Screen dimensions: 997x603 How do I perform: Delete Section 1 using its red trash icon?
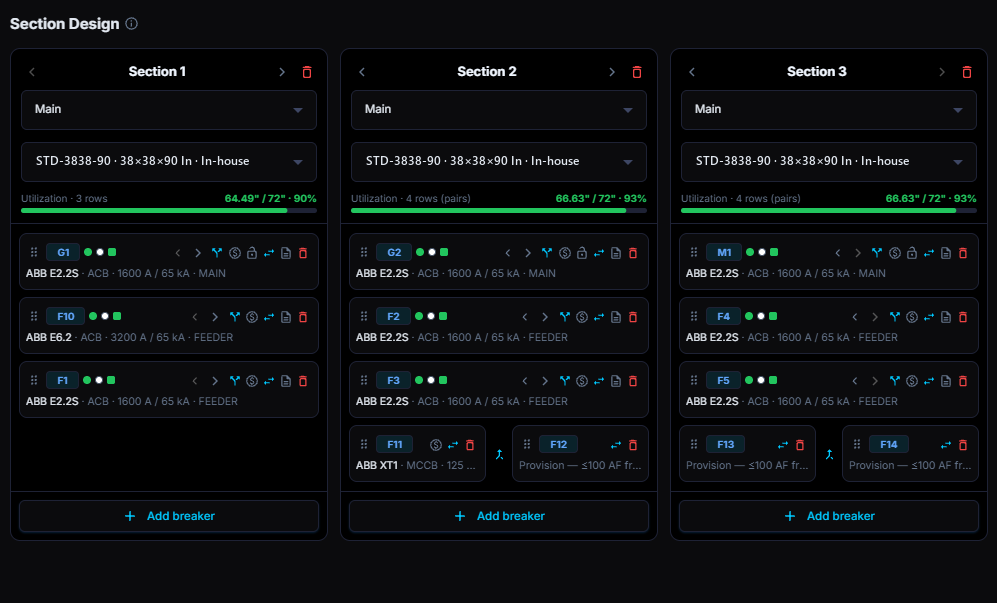[307, 72]
